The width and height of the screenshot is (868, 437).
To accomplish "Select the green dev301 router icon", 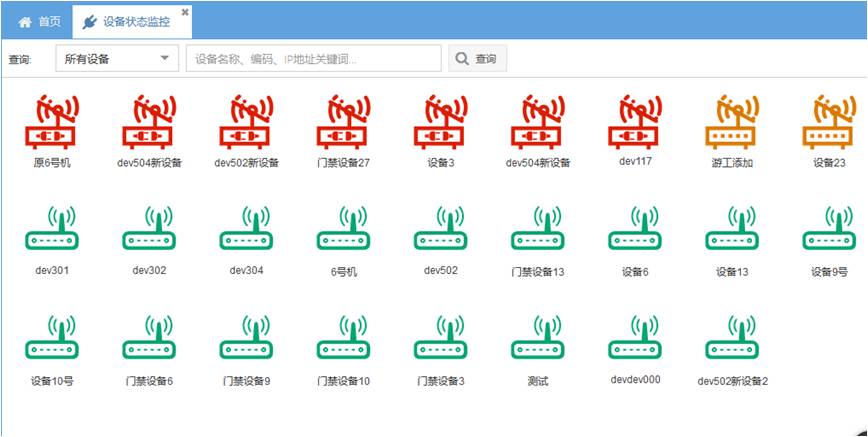I will [x=51, y=228].
